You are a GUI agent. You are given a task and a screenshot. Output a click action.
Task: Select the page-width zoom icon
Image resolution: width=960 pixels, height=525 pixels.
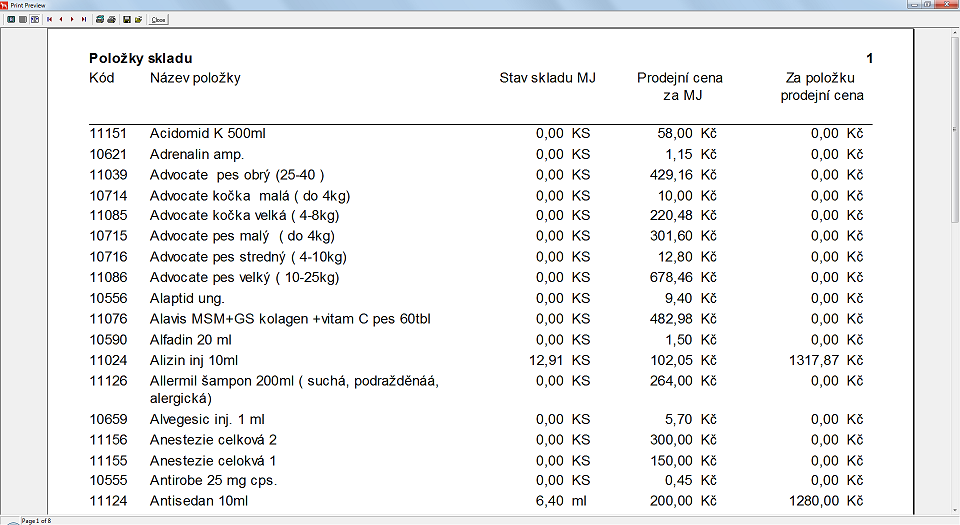click(x=35, y=20)
